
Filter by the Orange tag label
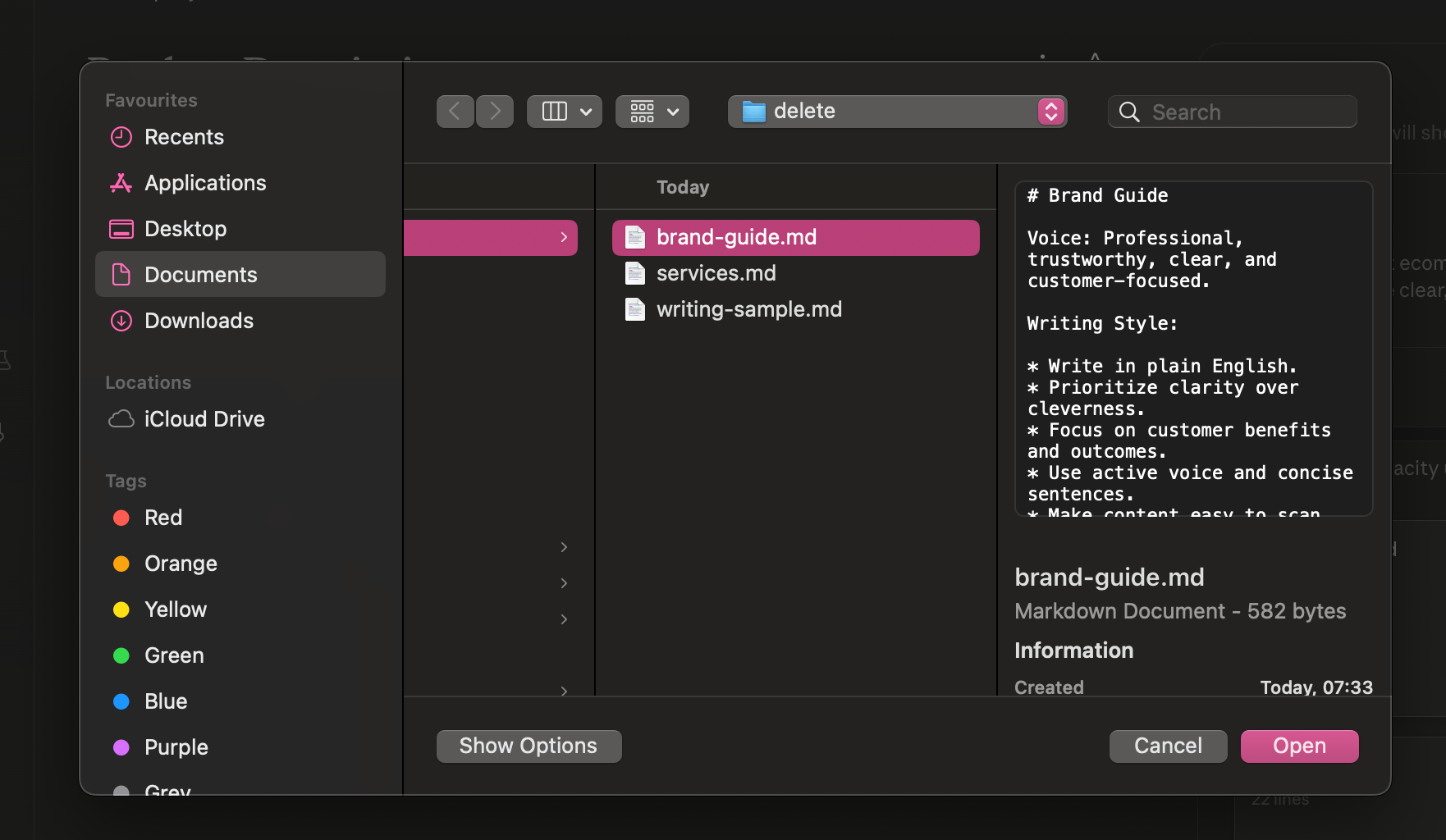[x=181, y=564]
